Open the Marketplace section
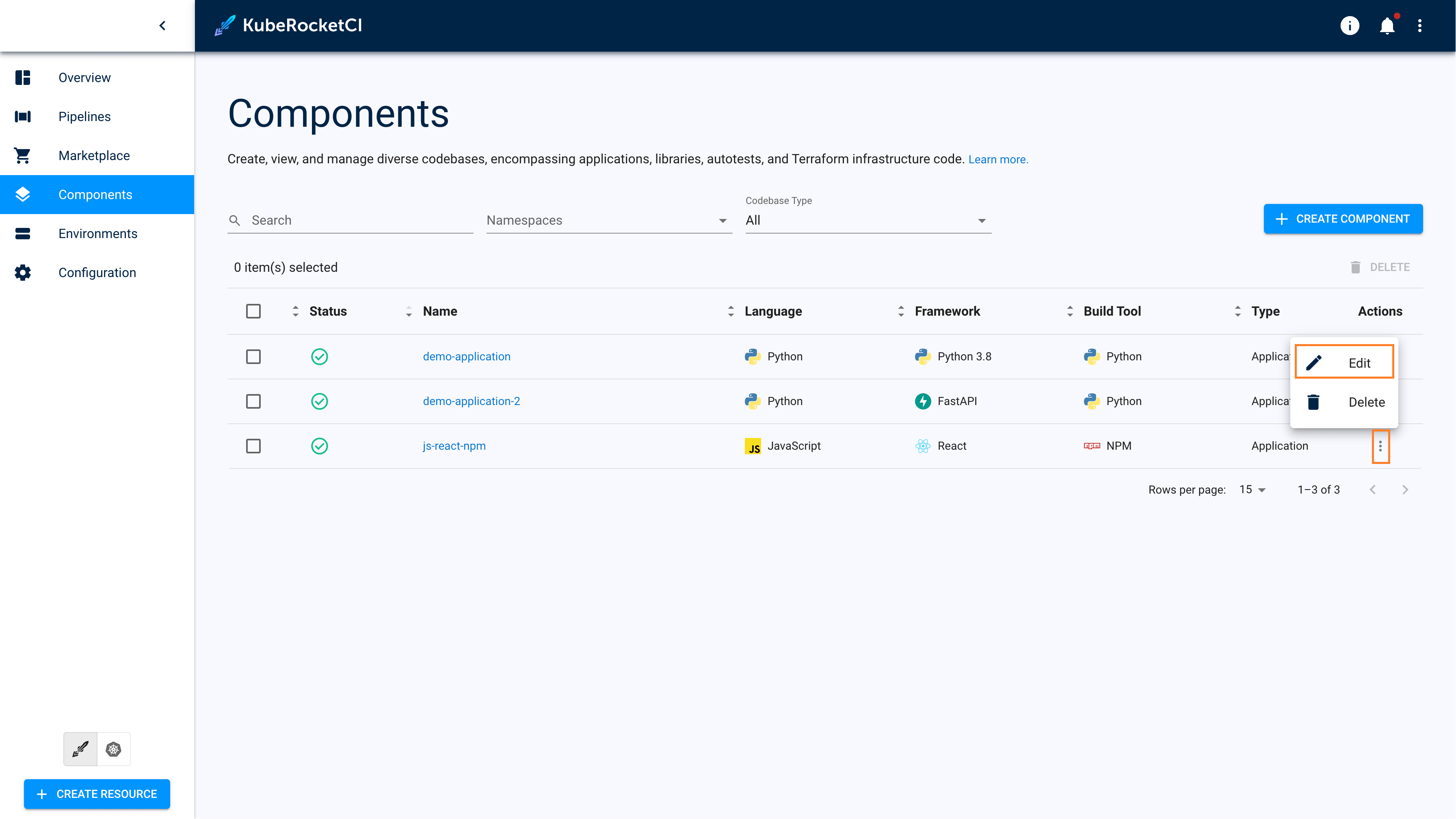This screenshot has height=819, width=1456. click(93, 155)
